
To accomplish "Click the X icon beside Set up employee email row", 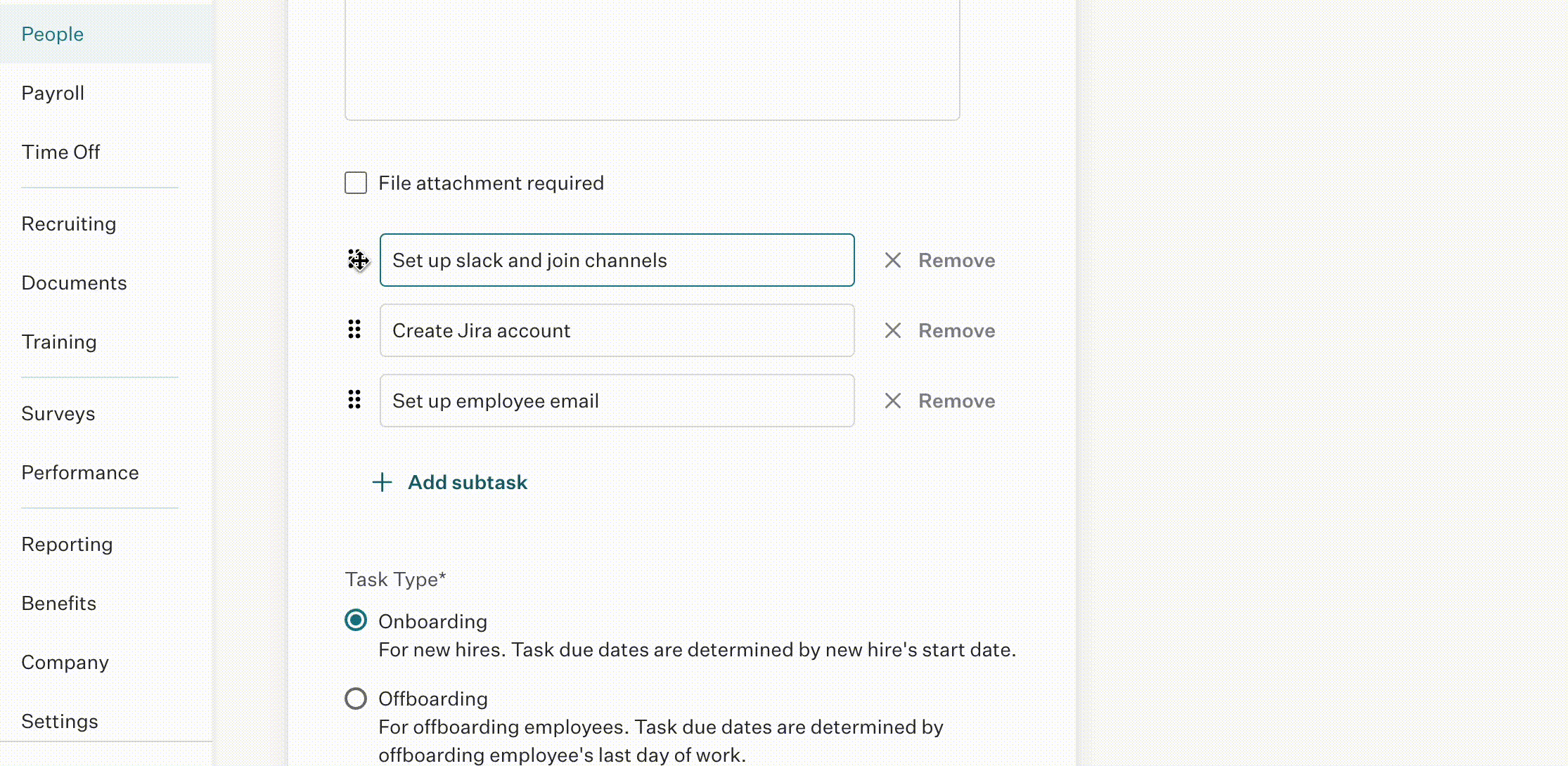I will pos(893,401).
